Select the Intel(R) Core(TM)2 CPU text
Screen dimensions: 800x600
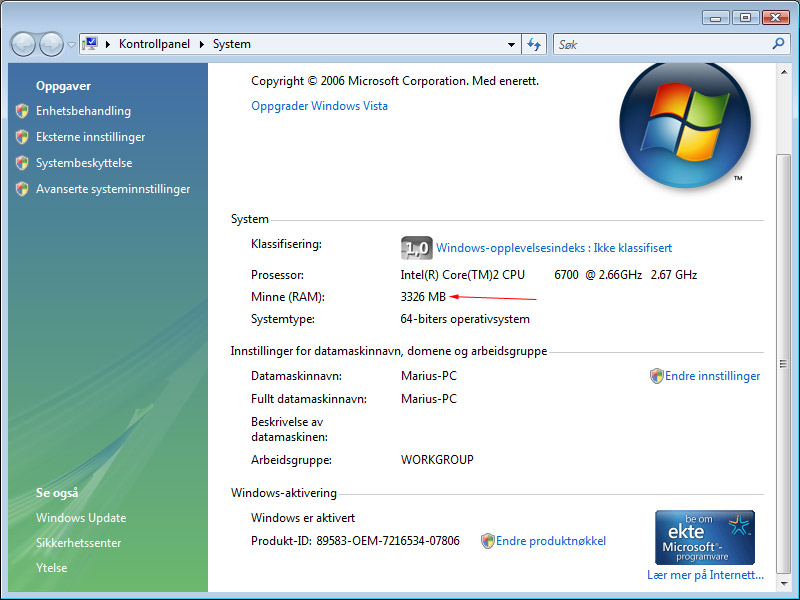462,275
